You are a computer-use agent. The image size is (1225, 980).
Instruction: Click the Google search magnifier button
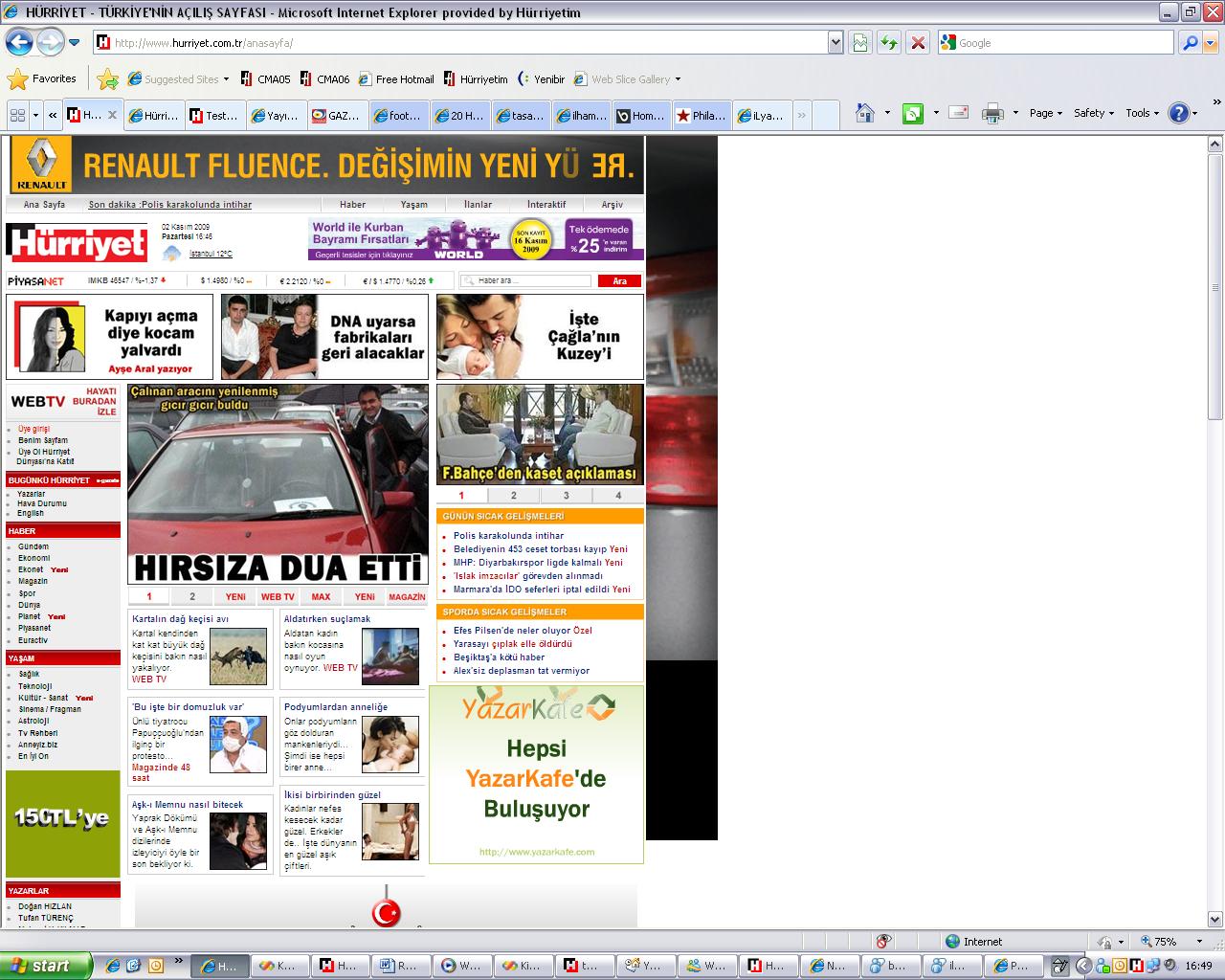(1190, 42)
